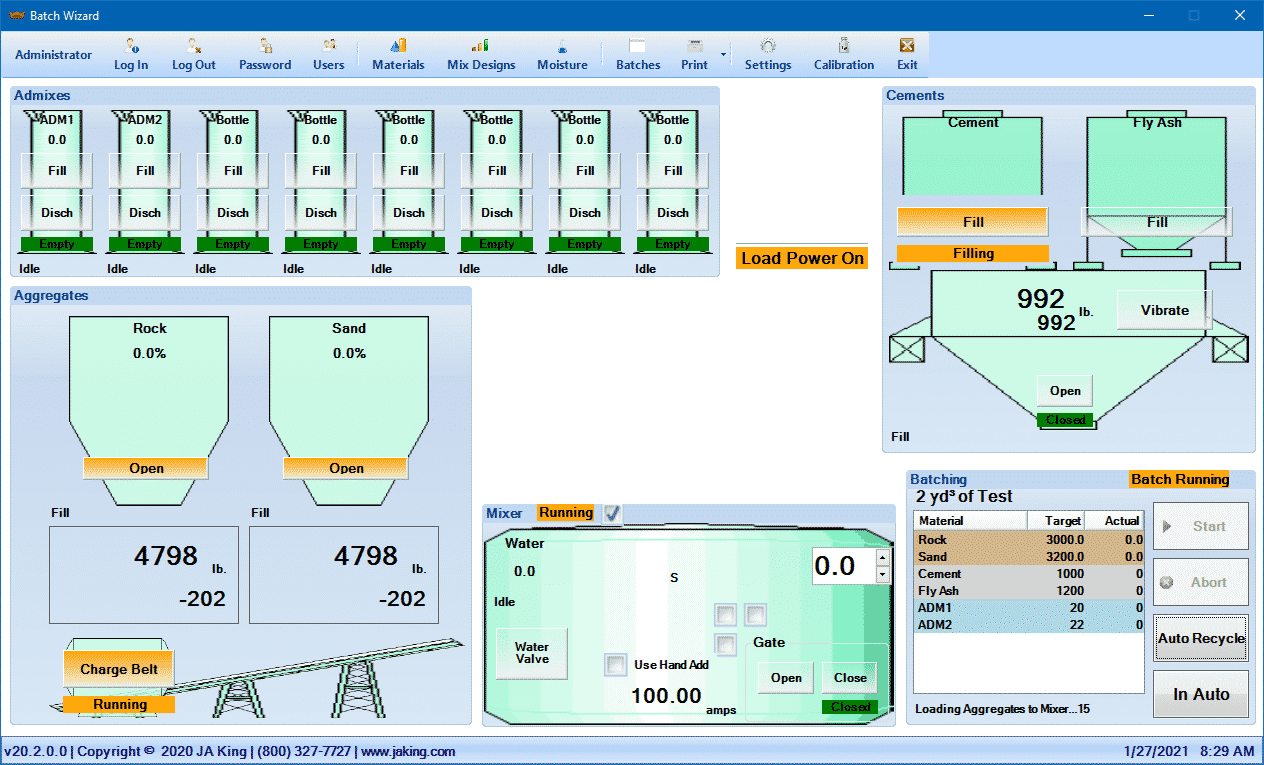Click the Charge Belt button

pyautogui.click(x=118, y=667)
